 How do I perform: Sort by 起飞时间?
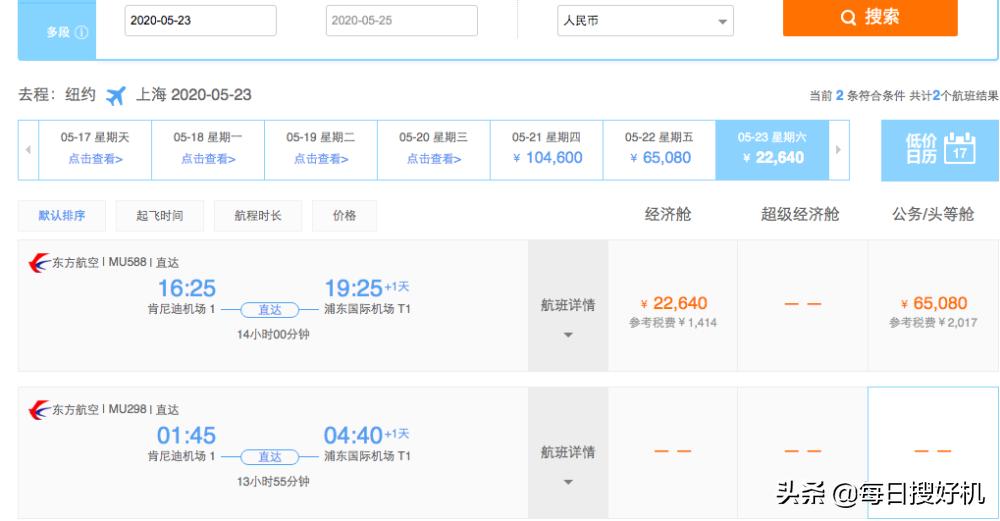[159, 216]
